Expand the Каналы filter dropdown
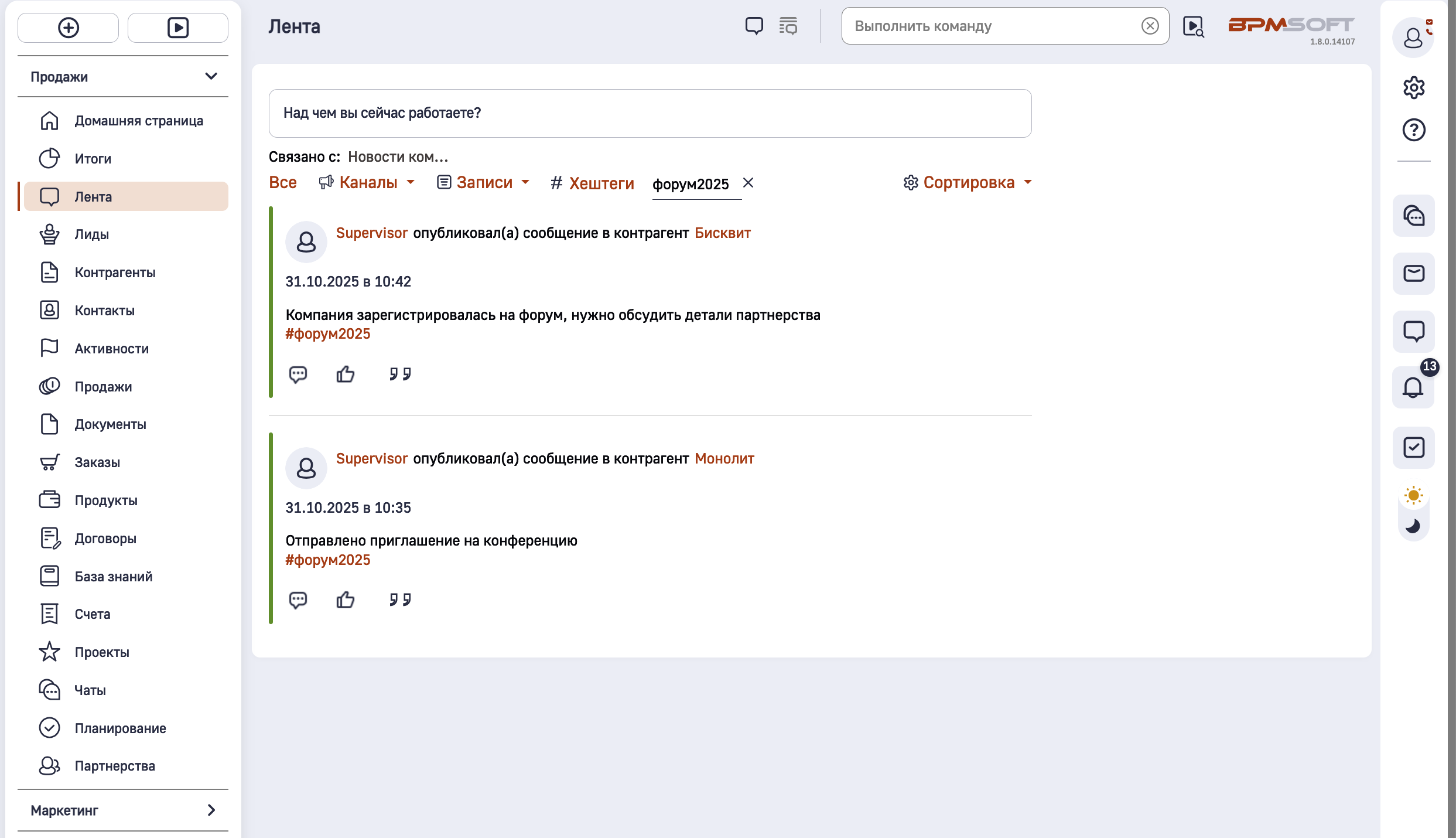Viewport: 1456px width, 838px height. (x=368, y=182)
